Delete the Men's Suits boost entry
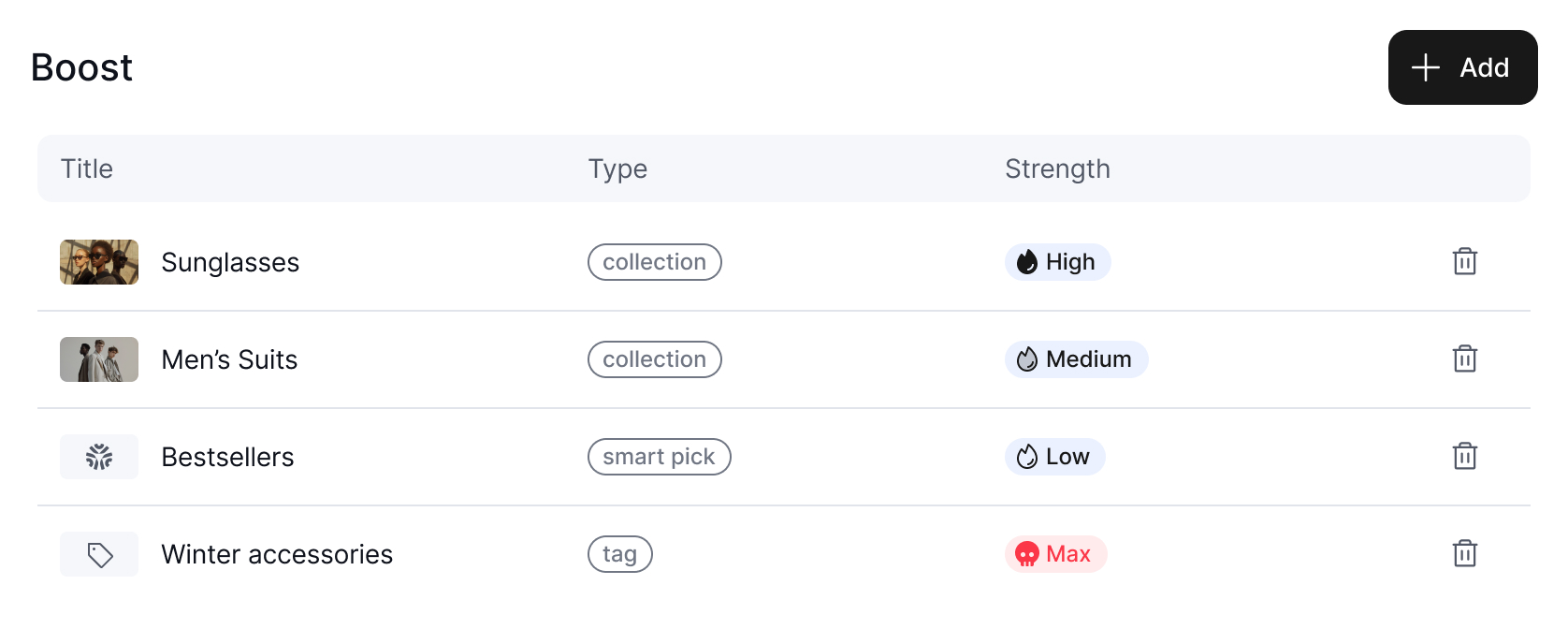This screenshot has height=629, width=1568. click(x=1464, y=359)
